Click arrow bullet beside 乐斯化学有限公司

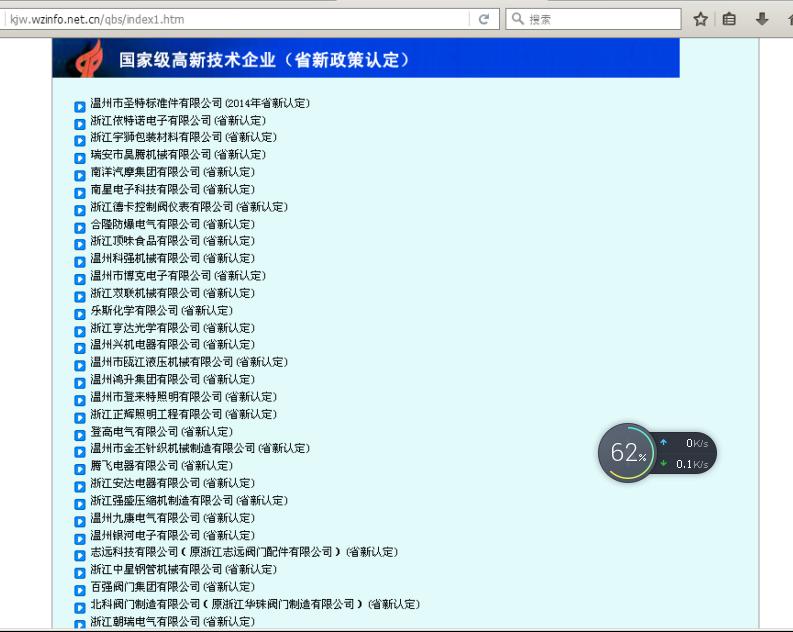pos(80,314)
